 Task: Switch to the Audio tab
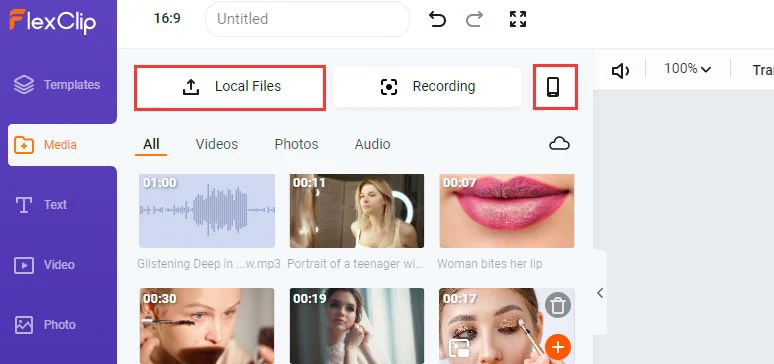[x=372, y=144]
